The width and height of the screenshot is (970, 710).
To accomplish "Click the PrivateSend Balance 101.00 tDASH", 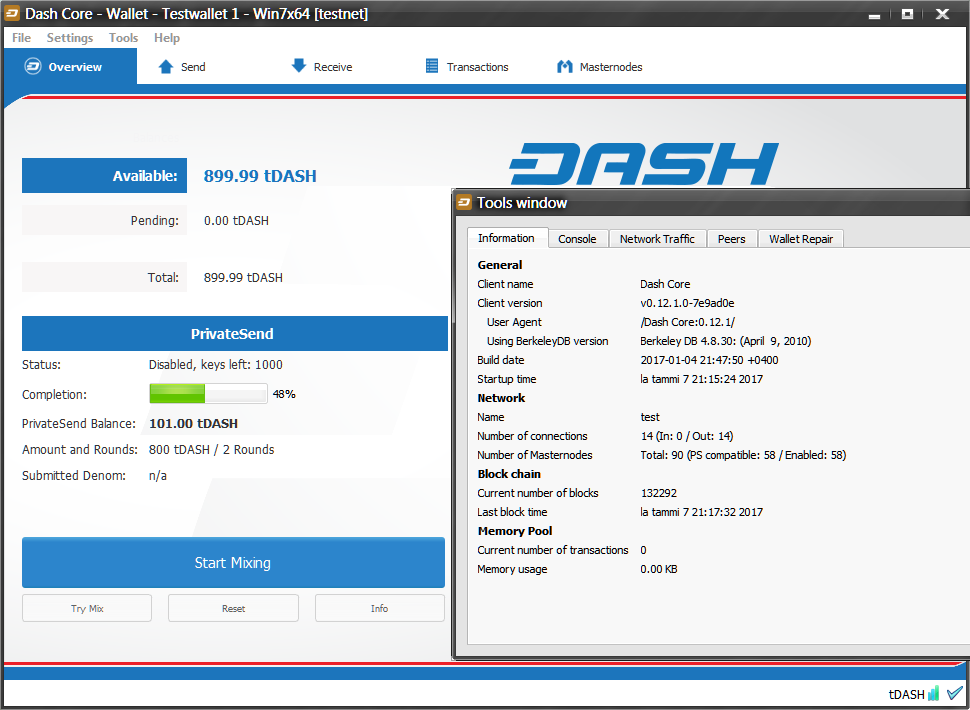I will [194, 424].
